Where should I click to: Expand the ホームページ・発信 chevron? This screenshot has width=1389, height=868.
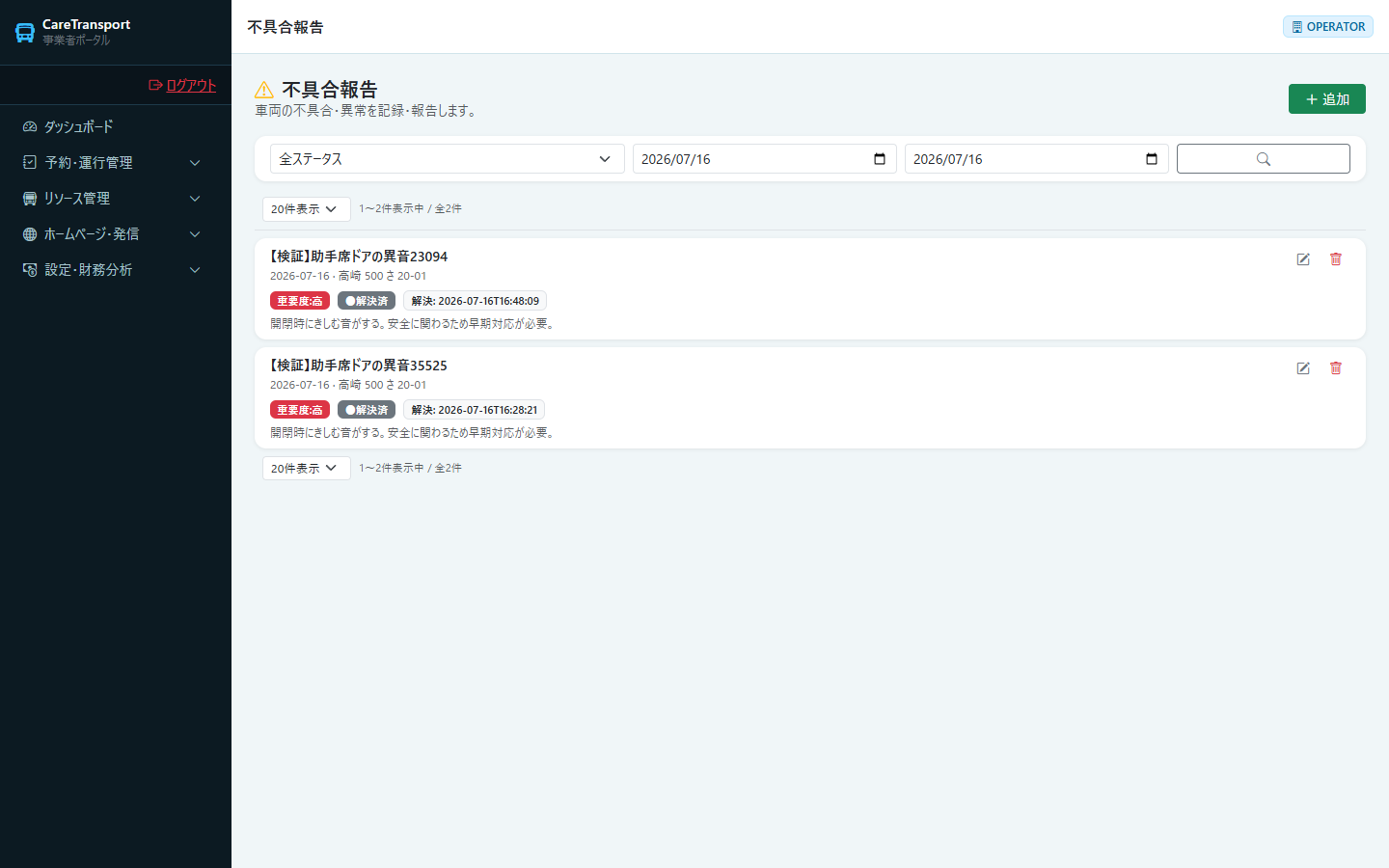(195, 234)
